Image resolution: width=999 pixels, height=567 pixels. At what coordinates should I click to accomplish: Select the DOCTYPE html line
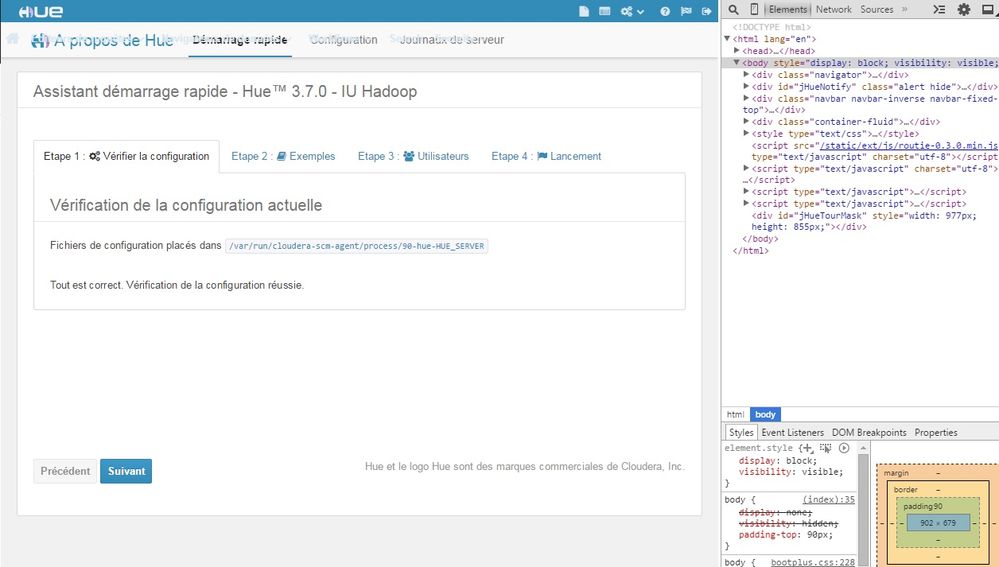click(x=772, y=27)
